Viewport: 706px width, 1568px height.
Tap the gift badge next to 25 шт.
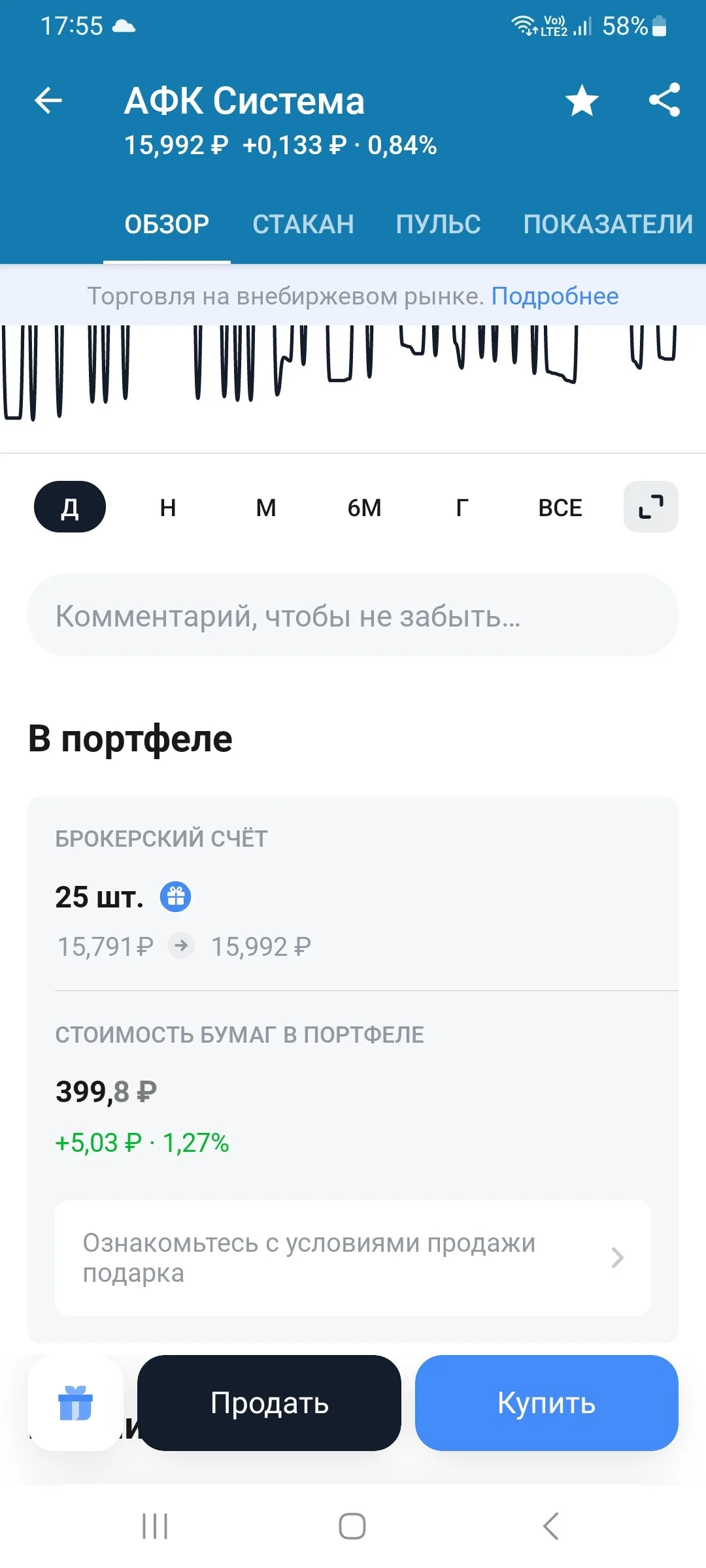click(x=176, y=896)
